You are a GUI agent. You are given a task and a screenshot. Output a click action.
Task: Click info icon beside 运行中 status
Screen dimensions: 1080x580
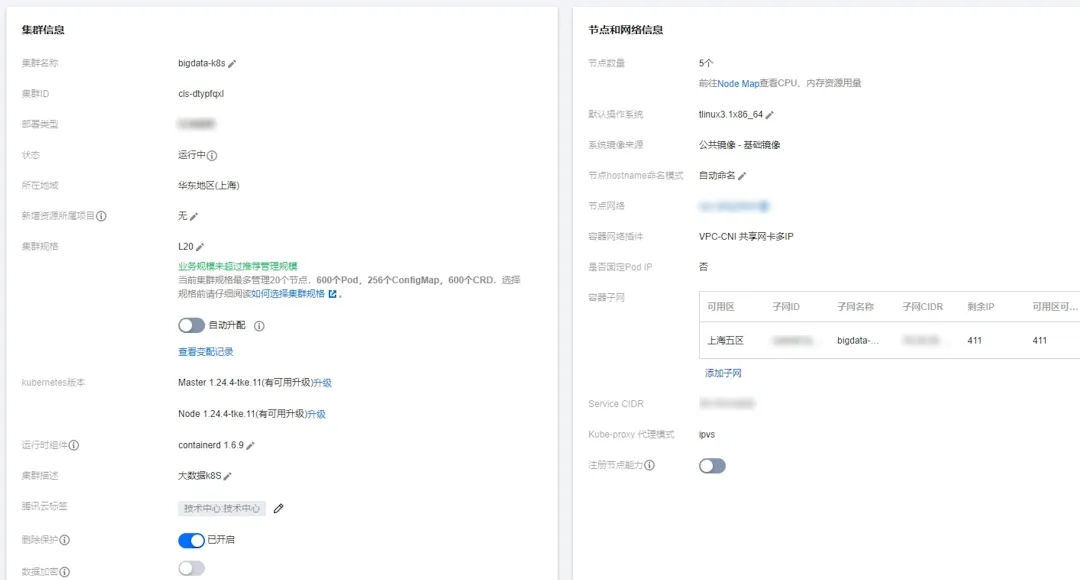tap(212, 156)
